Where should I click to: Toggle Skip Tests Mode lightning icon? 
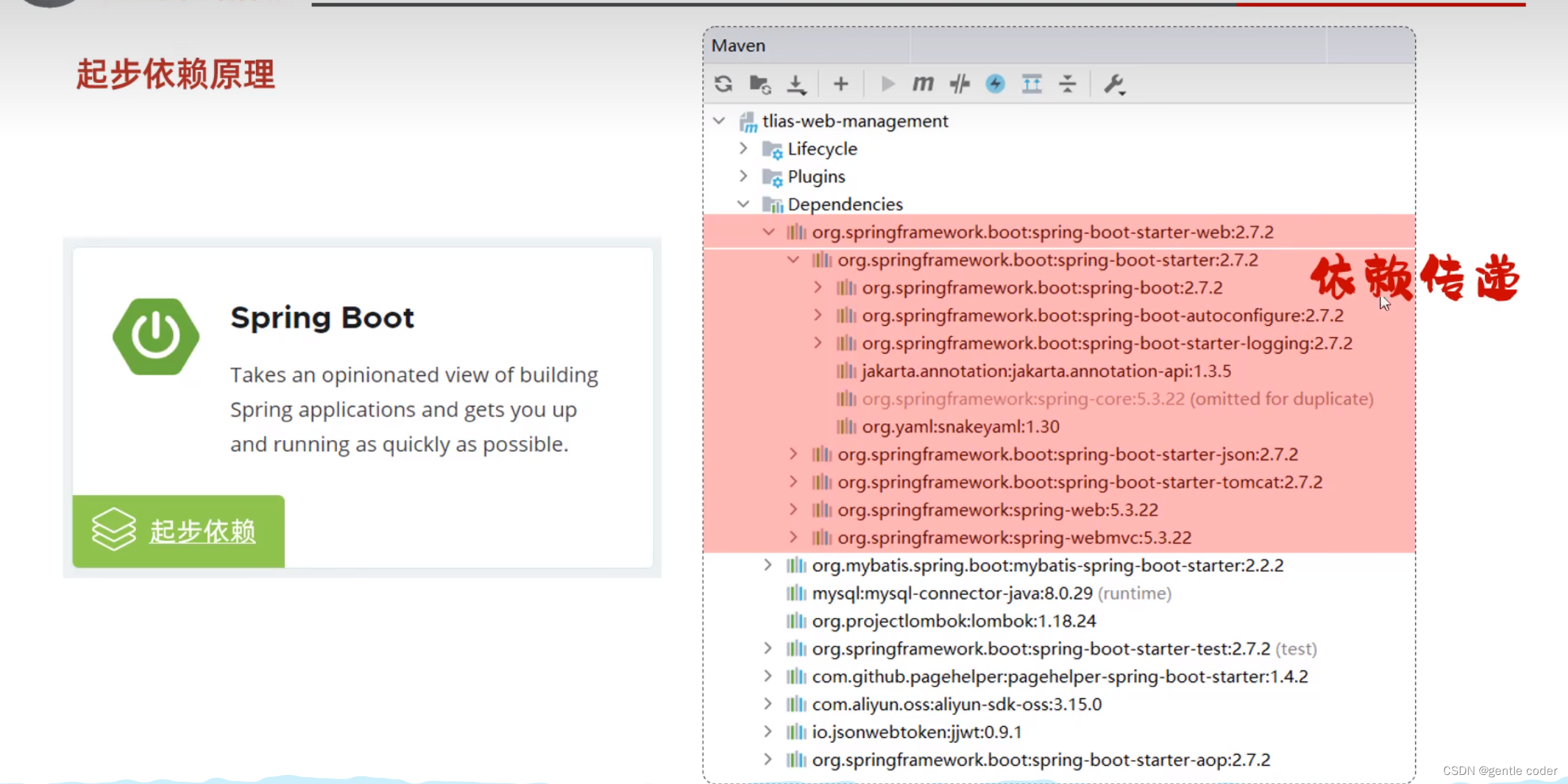tap(995, 84)
